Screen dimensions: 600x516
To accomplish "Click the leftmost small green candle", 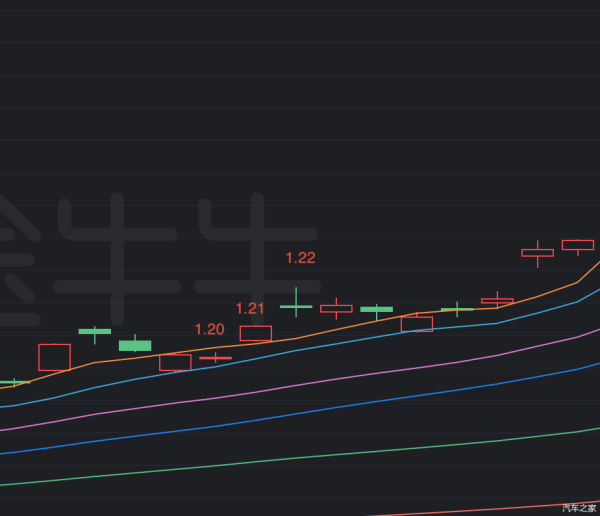I will (x=13, y=382).
